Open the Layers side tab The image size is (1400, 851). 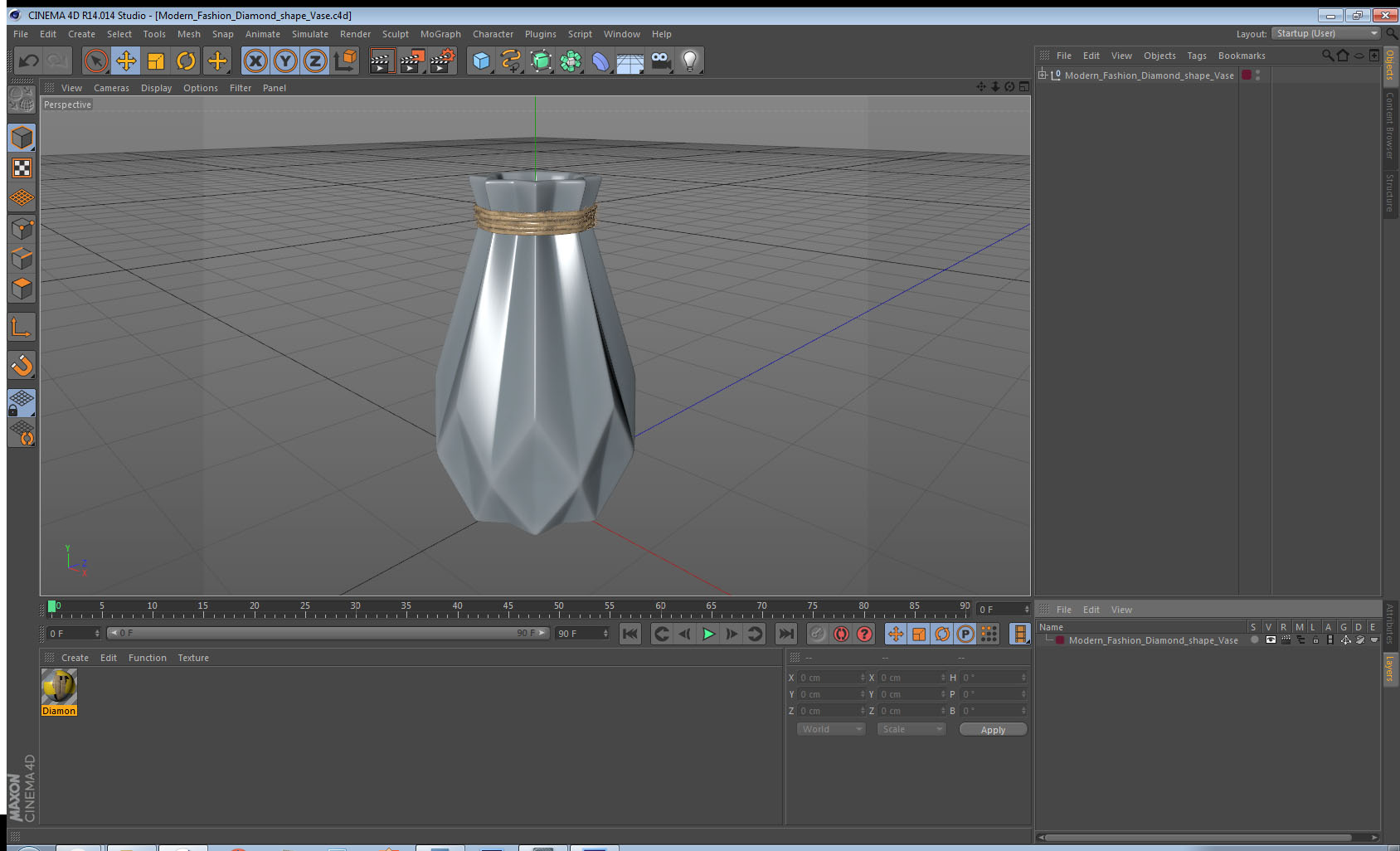[1389, 668]
